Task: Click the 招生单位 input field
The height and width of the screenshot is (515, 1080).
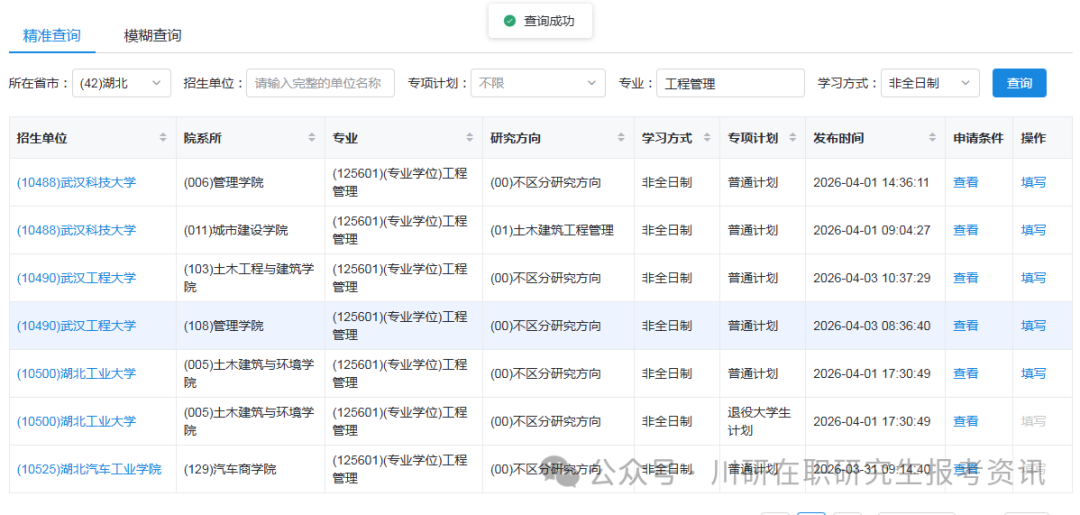Action: coord(320,83)
